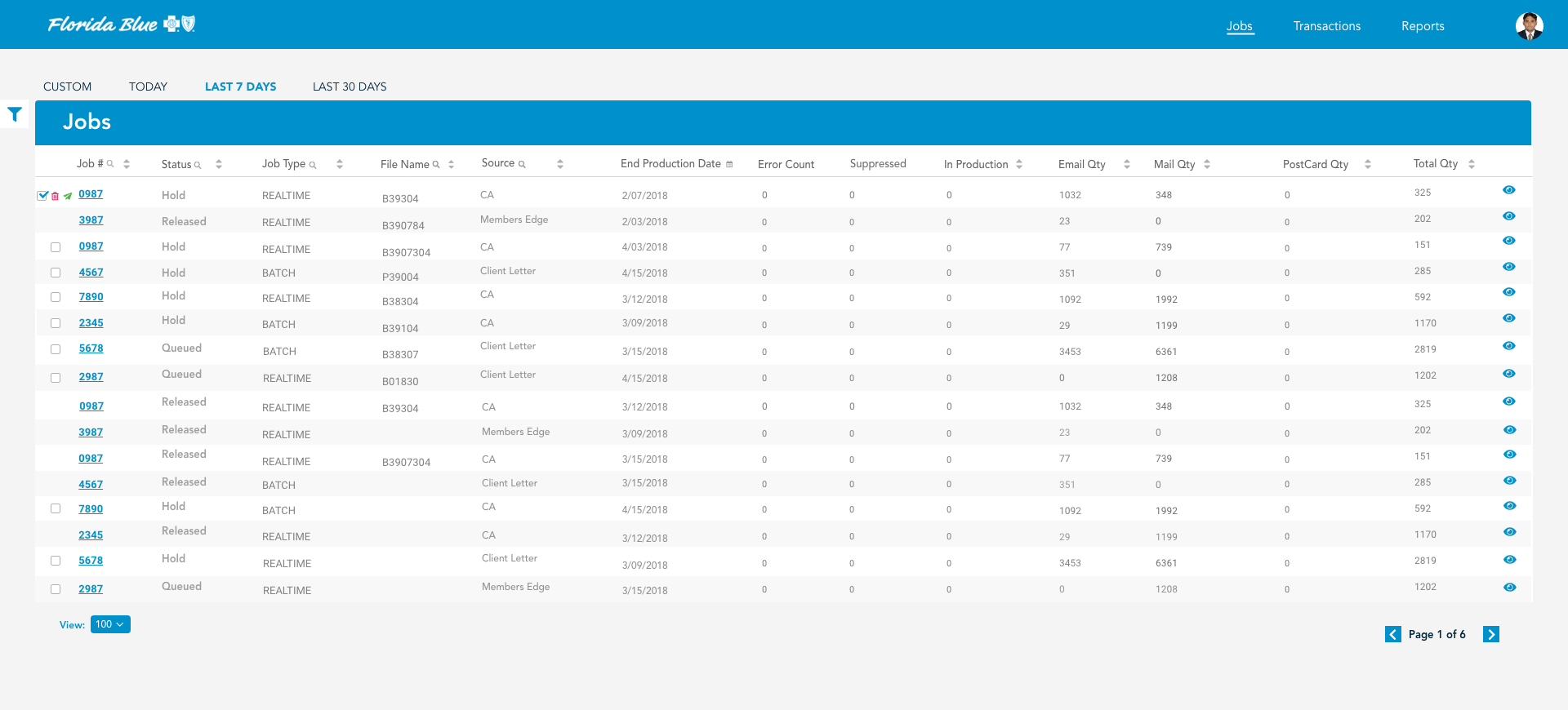
Task: Open job link 2987 with file B01830
Action: click(91, 377)
